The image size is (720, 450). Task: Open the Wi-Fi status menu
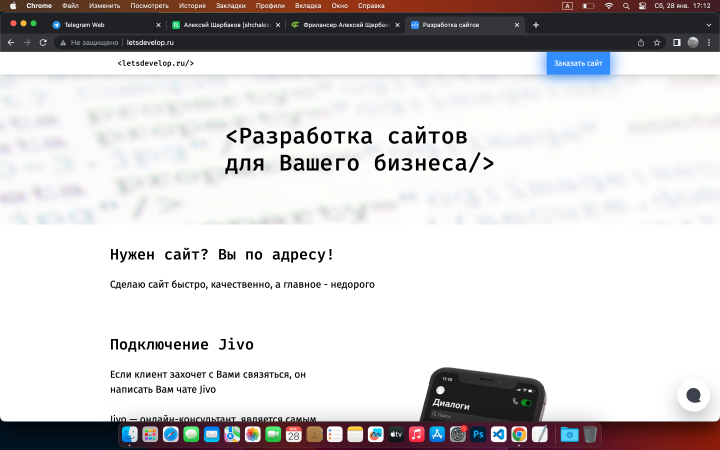point(609,6)
